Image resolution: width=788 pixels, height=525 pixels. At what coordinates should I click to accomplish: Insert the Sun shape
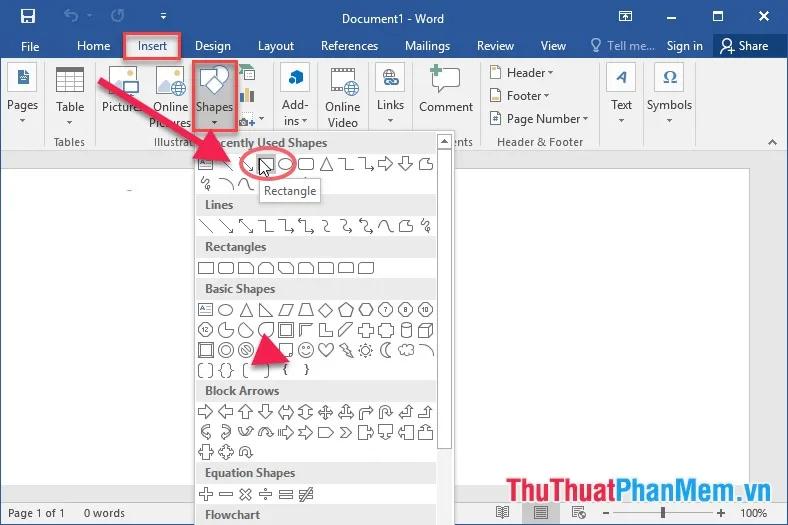pyautogui.click(x=366, y=350)
